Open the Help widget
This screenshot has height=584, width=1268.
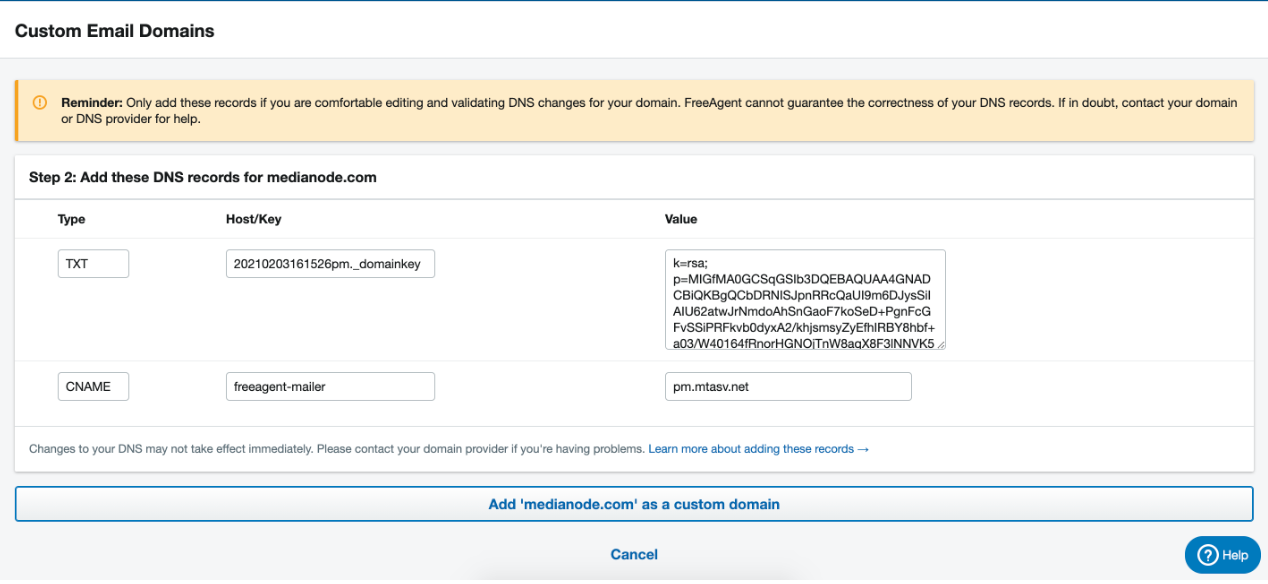tap(1221, 555)
